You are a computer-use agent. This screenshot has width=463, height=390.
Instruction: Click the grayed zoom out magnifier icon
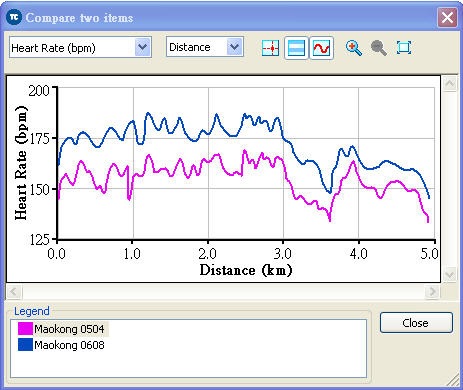[x=379, y=48]
